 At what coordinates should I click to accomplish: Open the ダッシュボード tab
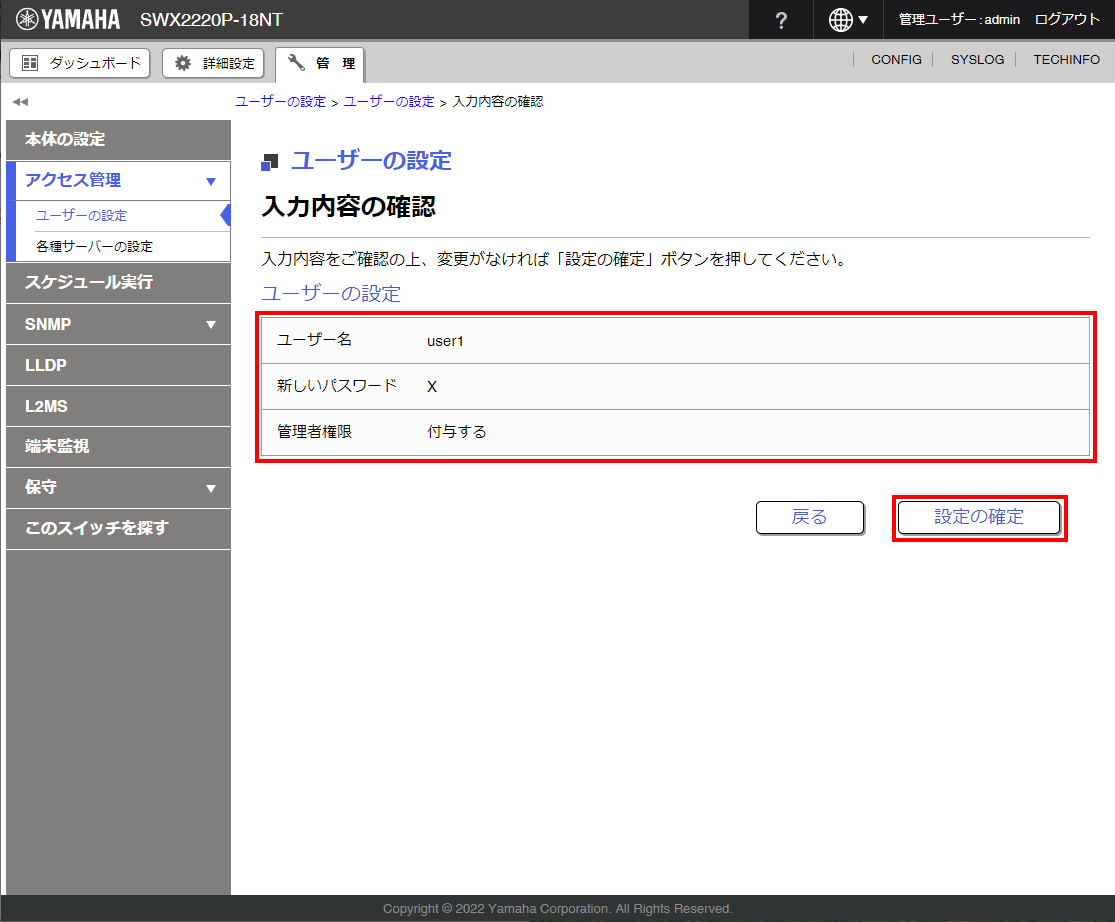tap(80, 63)
